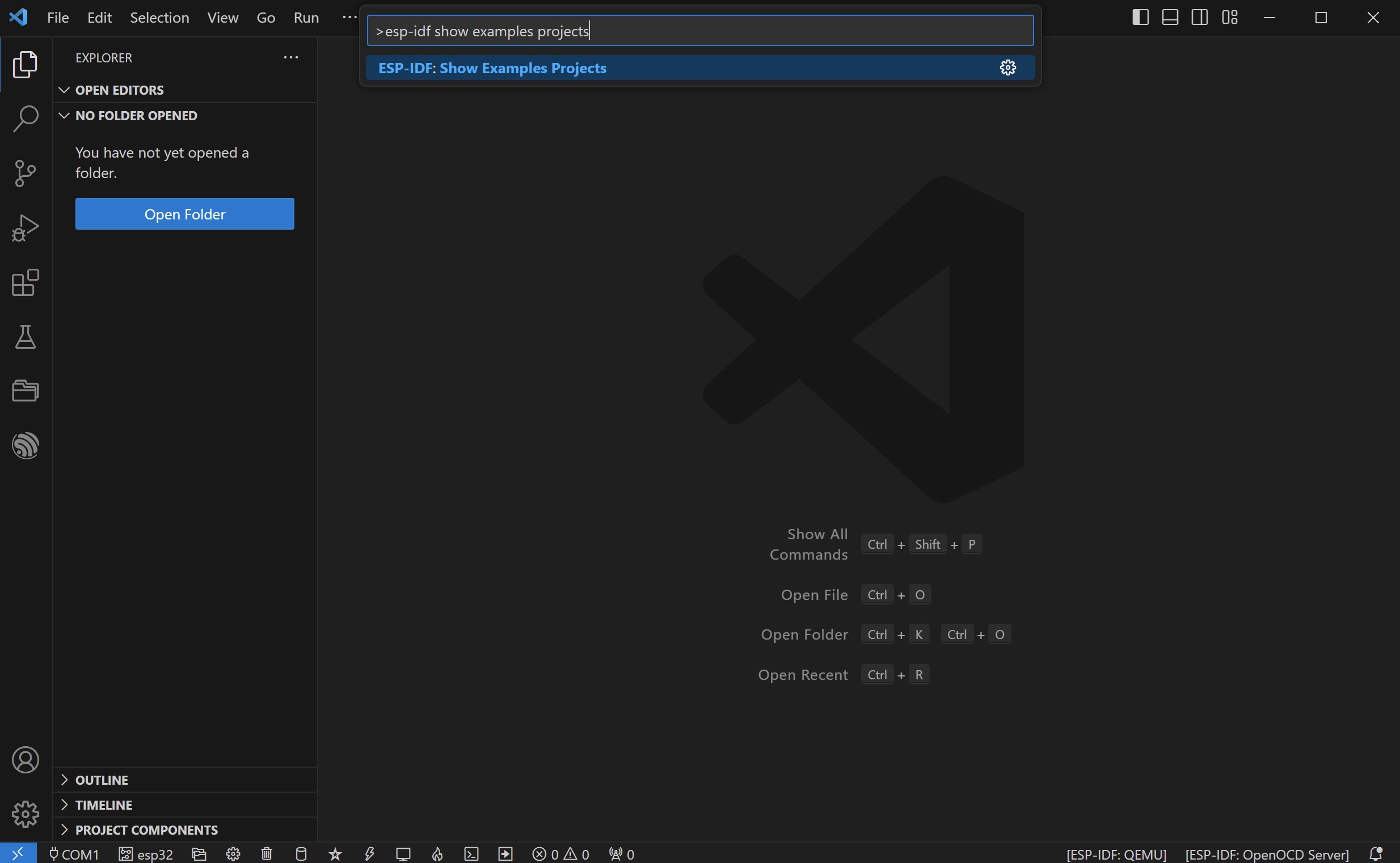Viewport: 1400px width, 863px height.
Task: Toggle the primary side bar layout button
Action: pyautogui.click(x=1140, y=17)
